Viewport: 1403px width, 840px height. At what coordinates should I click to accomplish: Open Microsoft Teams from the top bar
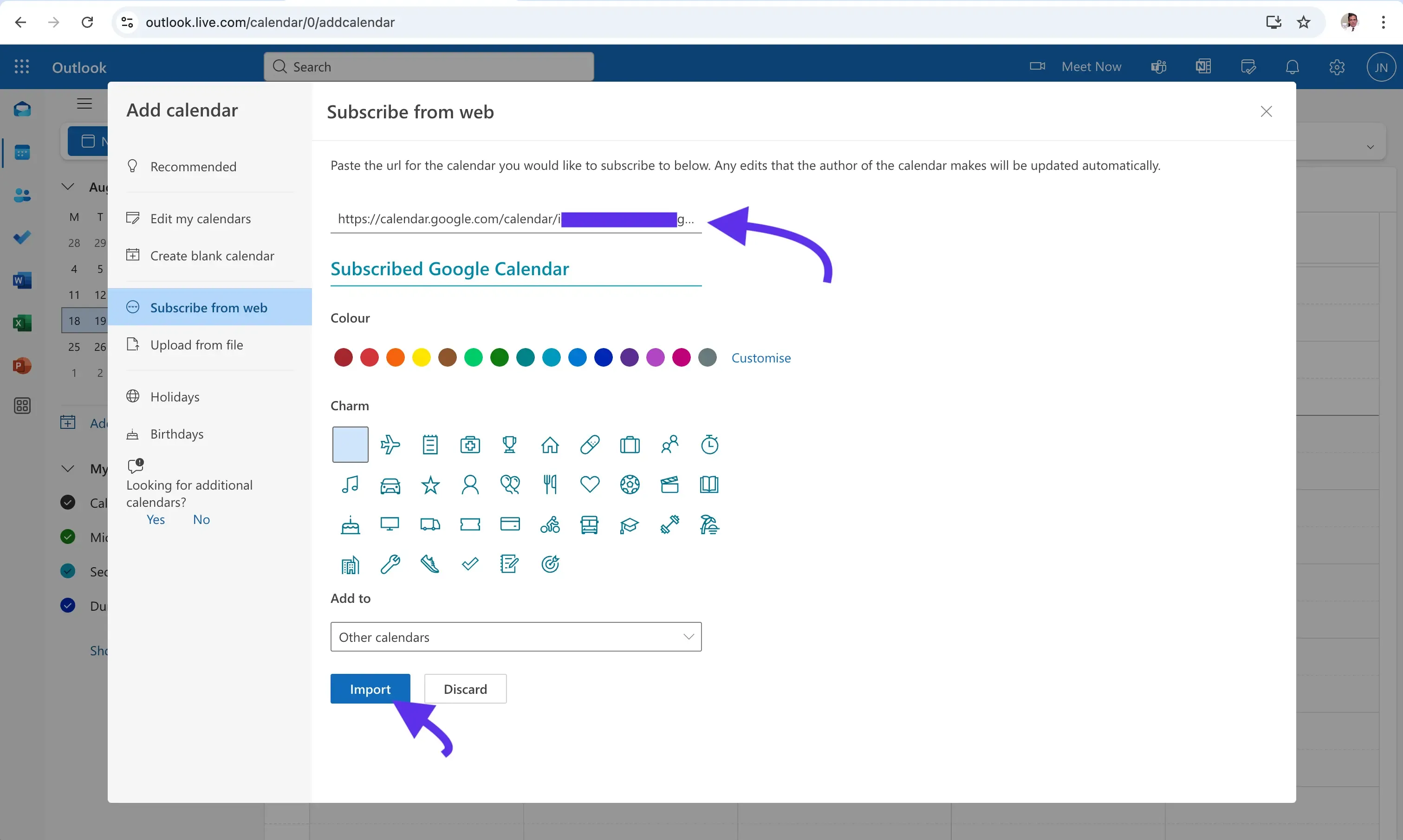point(1158,66)
